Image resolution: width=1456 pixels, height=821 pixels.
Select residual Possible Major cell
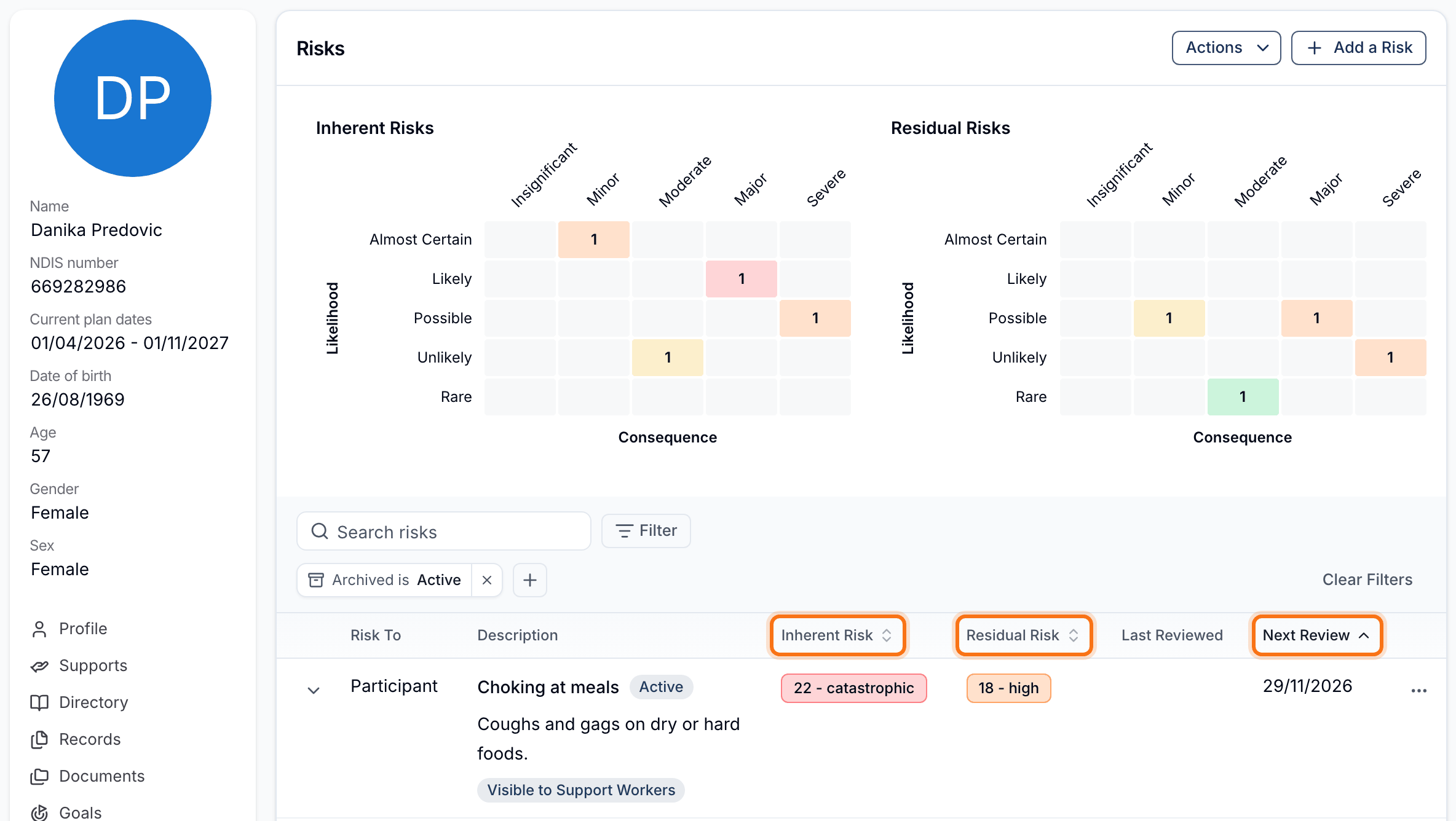(1317, 318)
